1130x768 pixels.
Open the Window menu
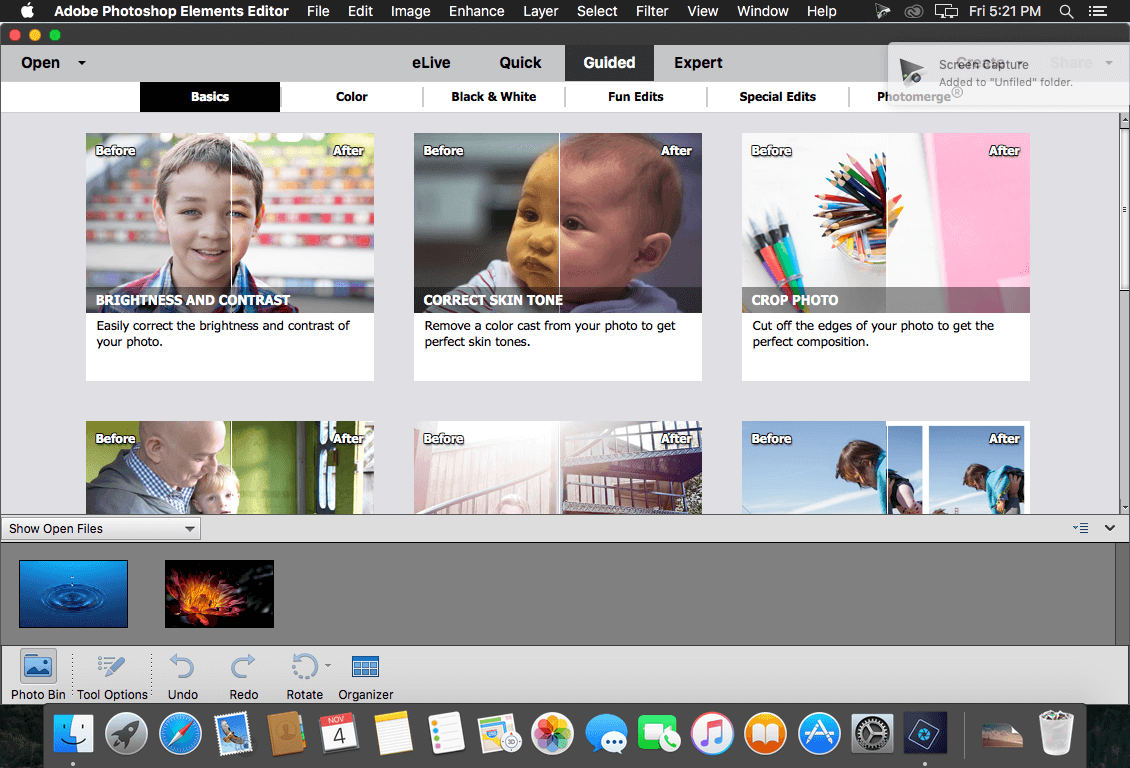762,12
